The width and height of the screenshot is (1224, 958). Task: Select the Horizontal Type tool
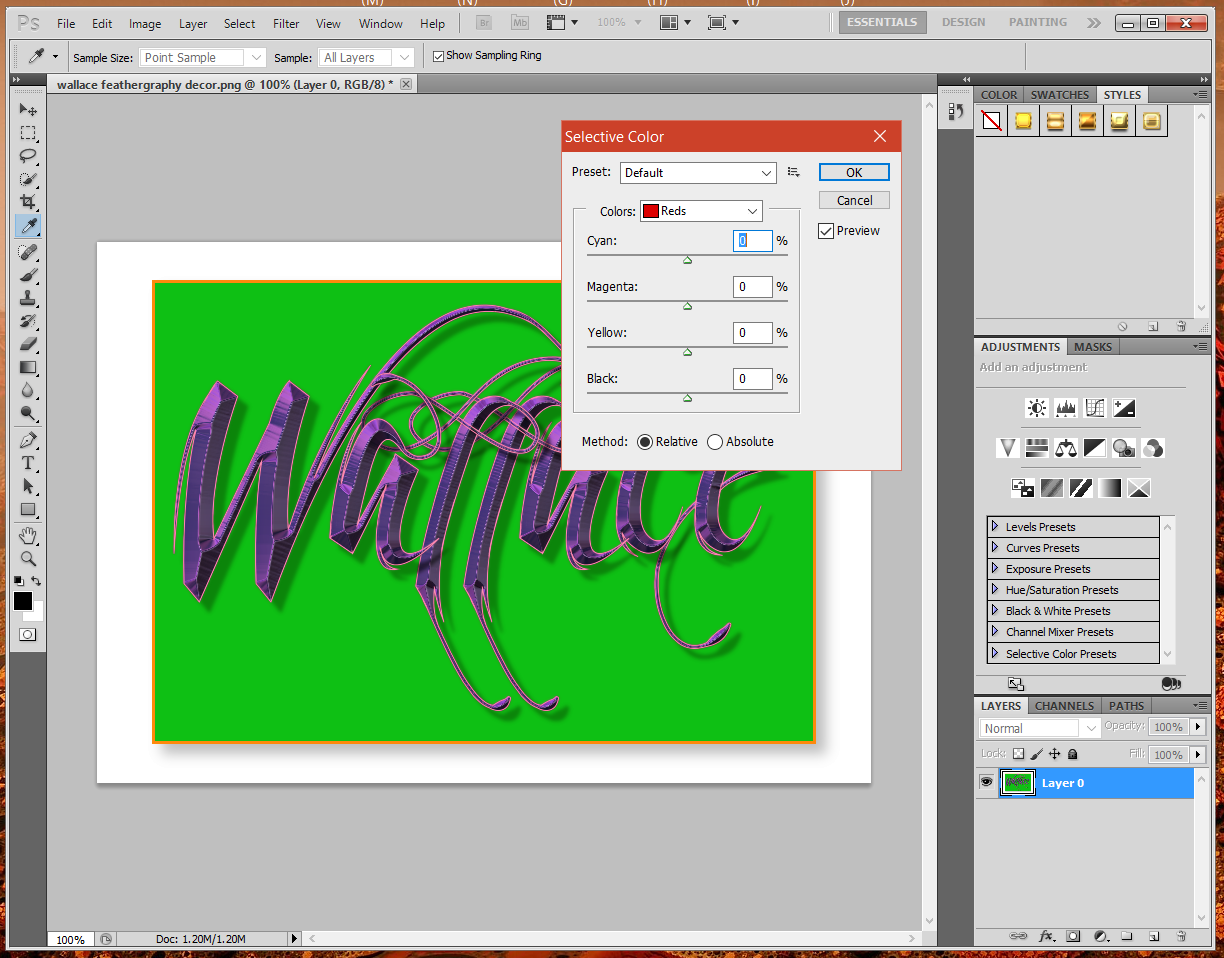pos(28,463)
